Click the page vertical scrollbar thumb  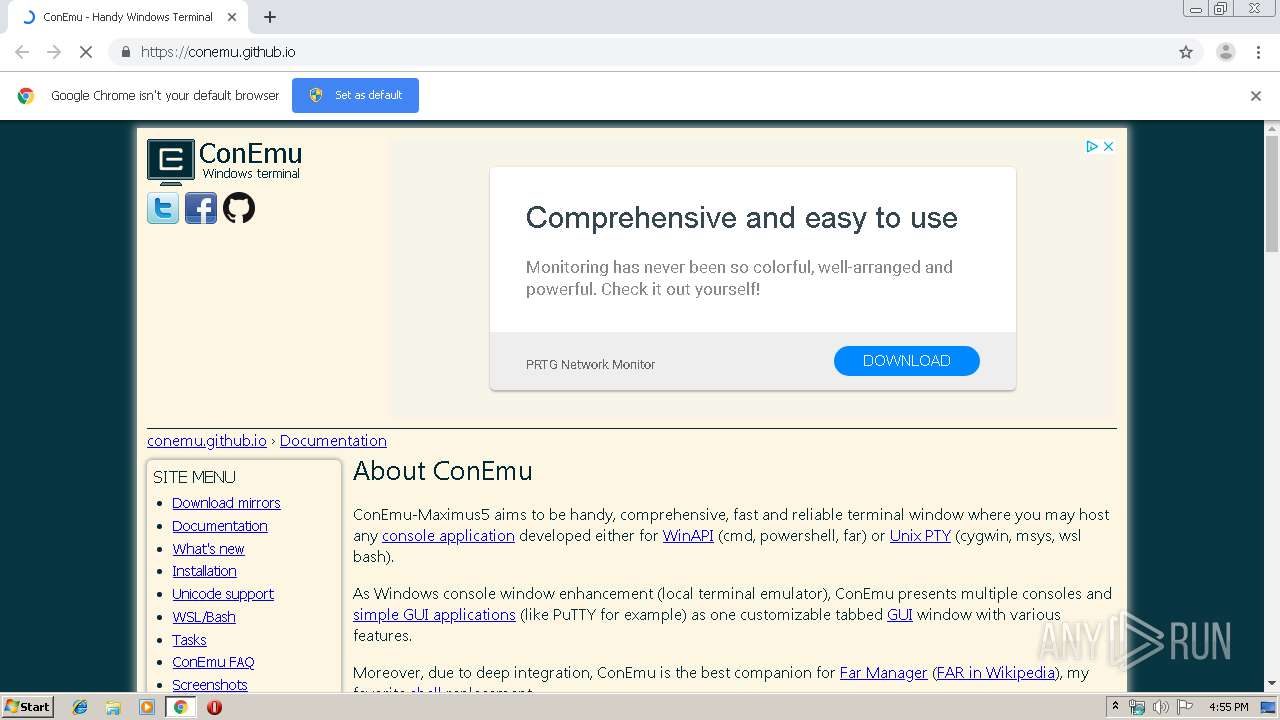click(1272, 195)
